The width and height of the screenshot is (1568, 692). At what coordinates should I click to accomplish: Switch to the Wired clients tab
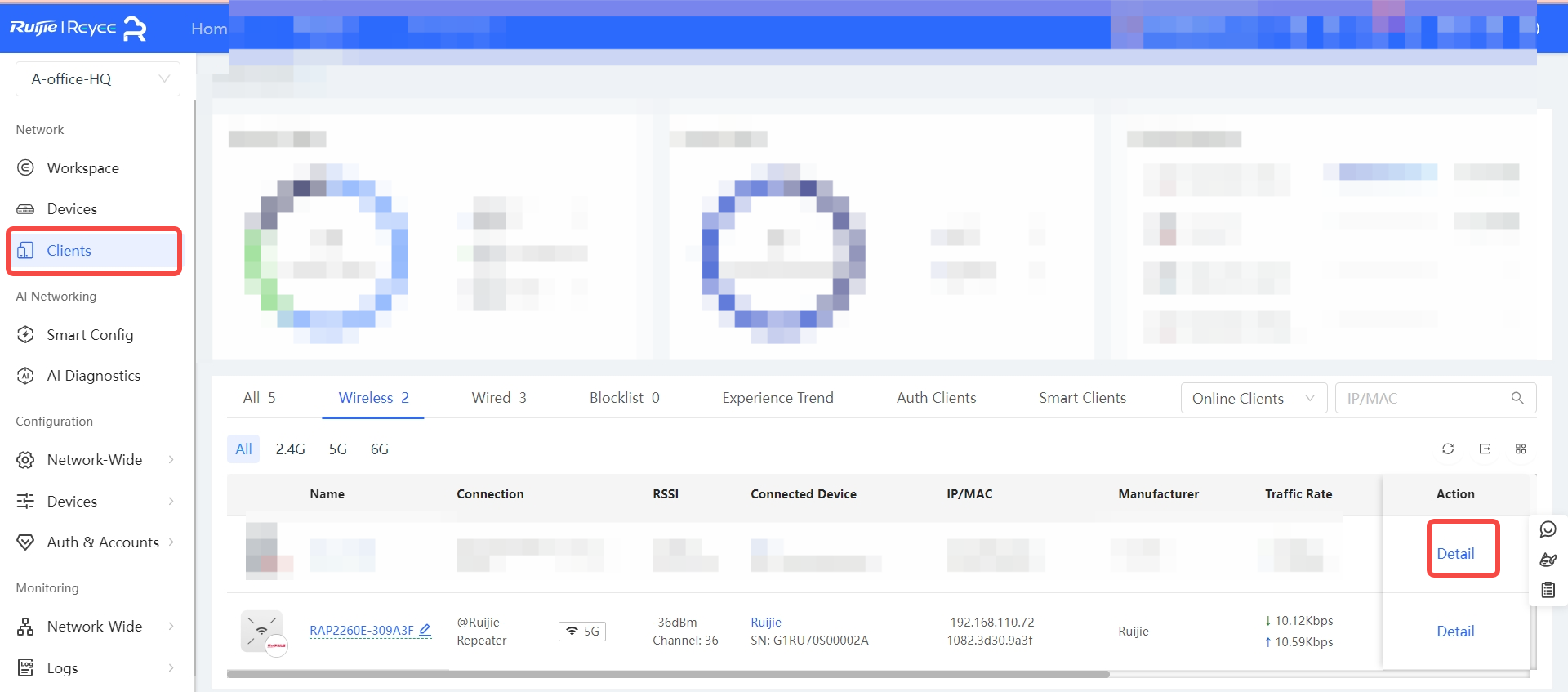pos(498,398)
